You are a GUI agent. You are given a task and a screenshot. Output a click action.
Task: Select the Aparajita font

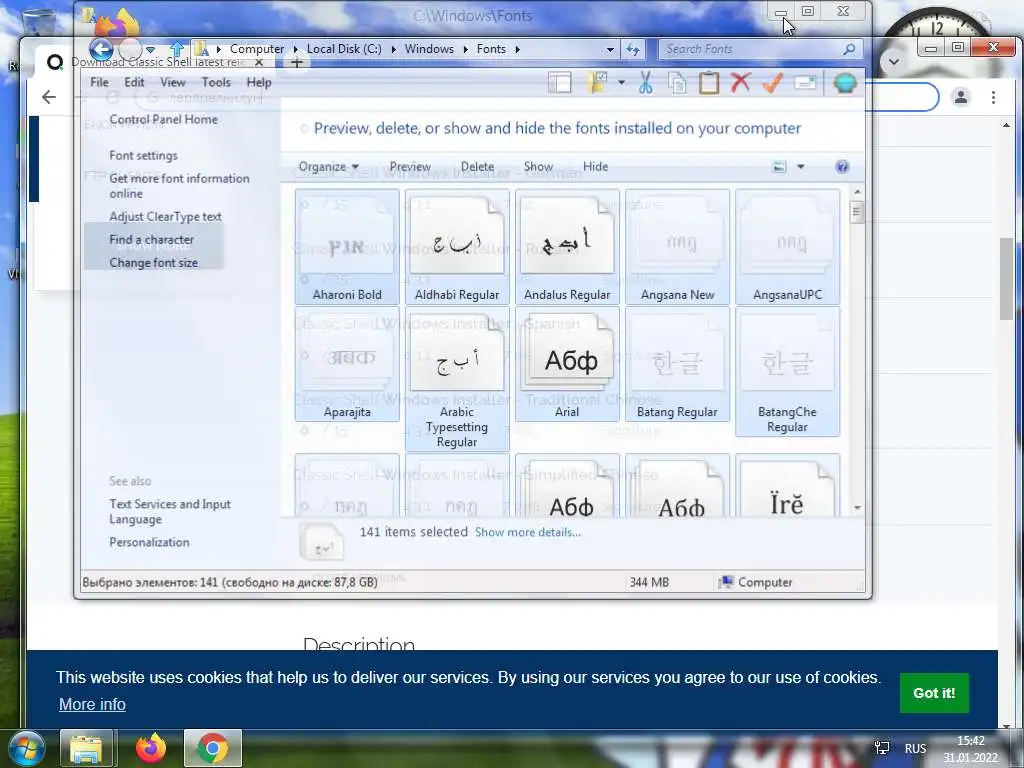(347, 364)
